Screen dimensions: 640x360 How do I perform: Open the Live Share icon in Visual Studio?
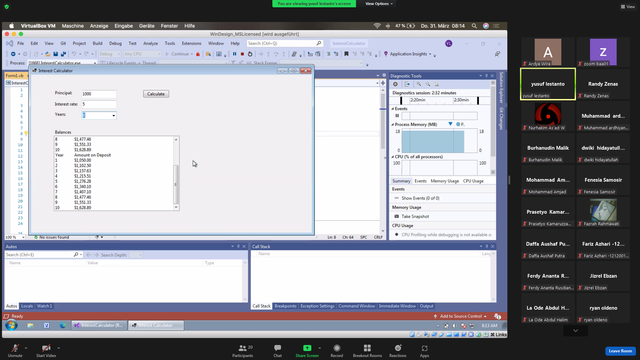[497, 54]
